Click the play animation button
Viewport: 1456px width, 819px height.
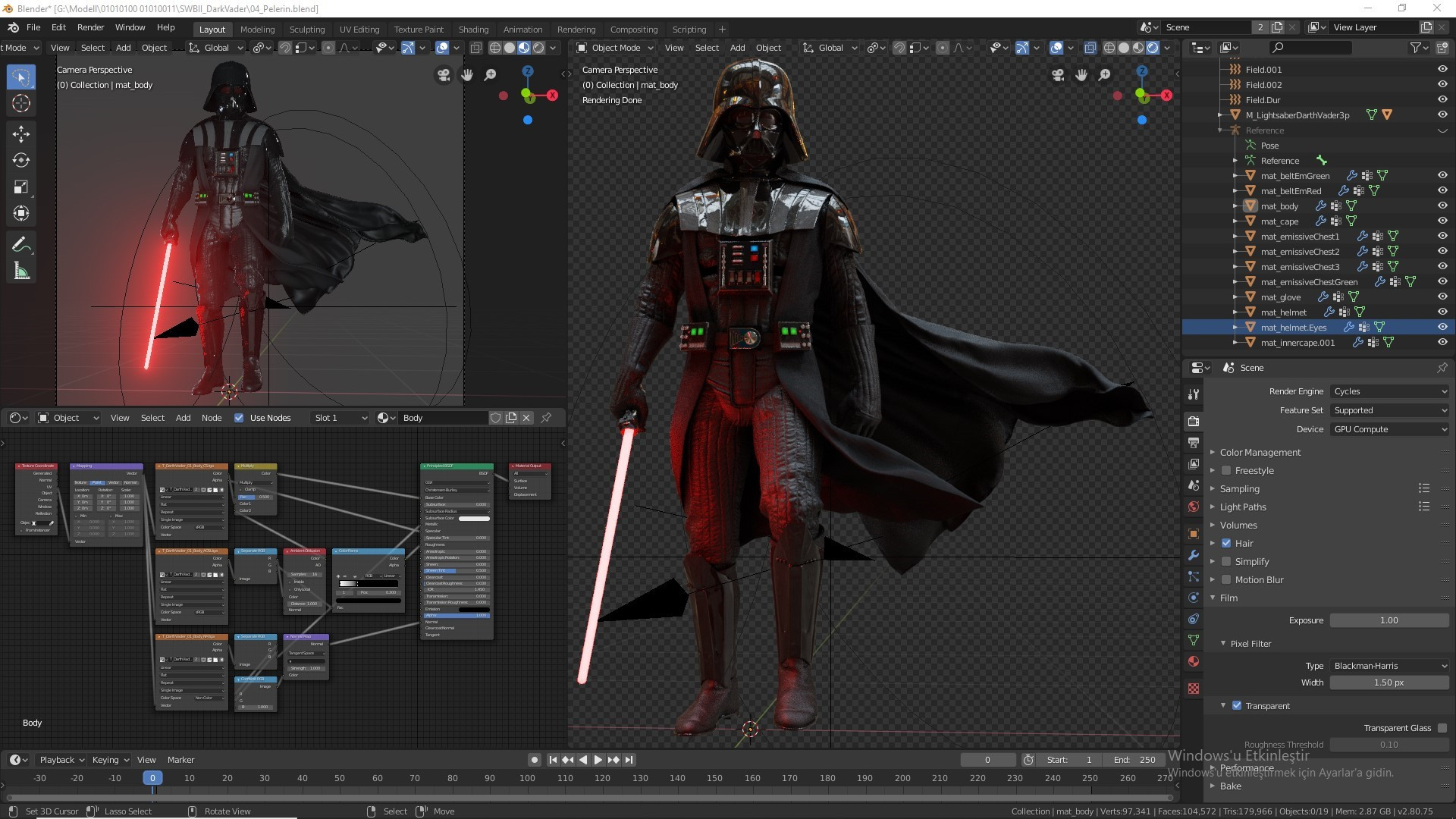coord(598,760)
